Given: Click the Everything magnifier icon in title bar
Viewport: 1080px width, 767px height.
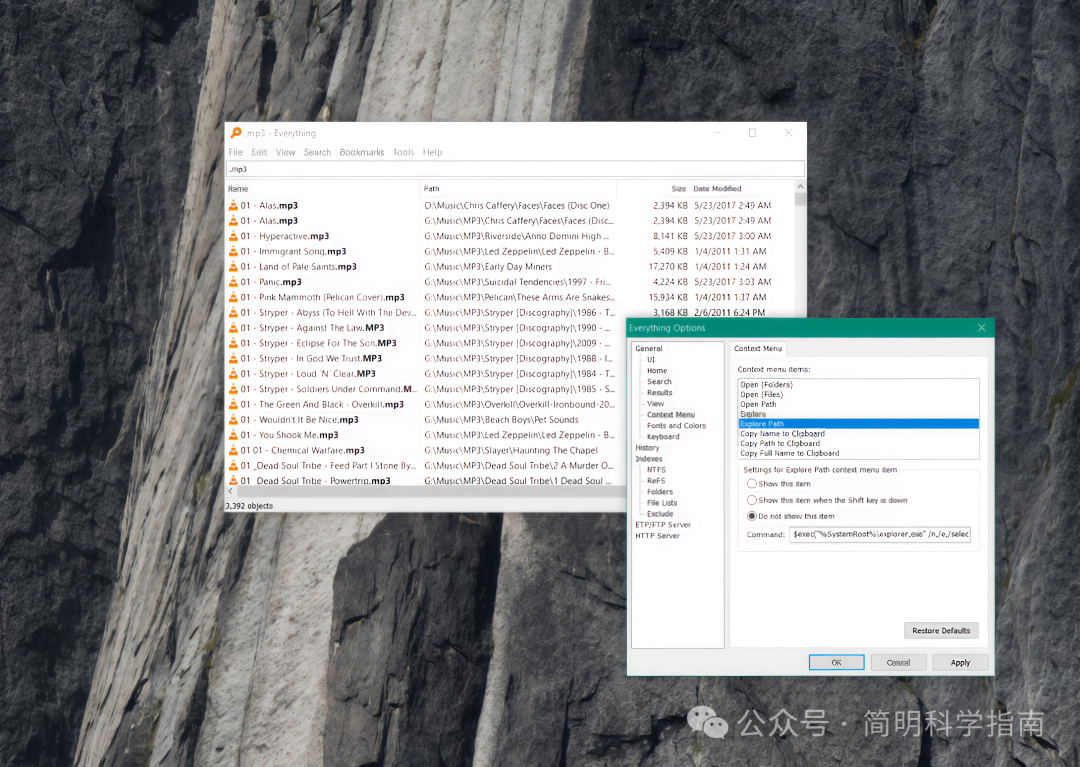Looking at the screenshot, I should pos(236,133).
